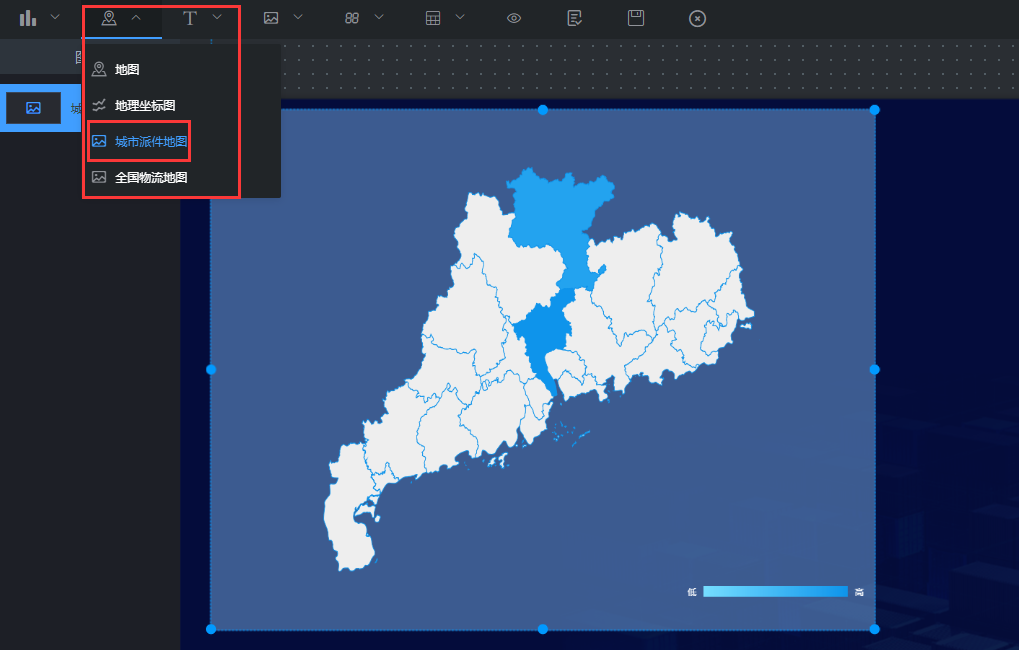1019x650 pixels.
Task: Choose 全国物流地图 menu entry
Action: coord(181,177)
